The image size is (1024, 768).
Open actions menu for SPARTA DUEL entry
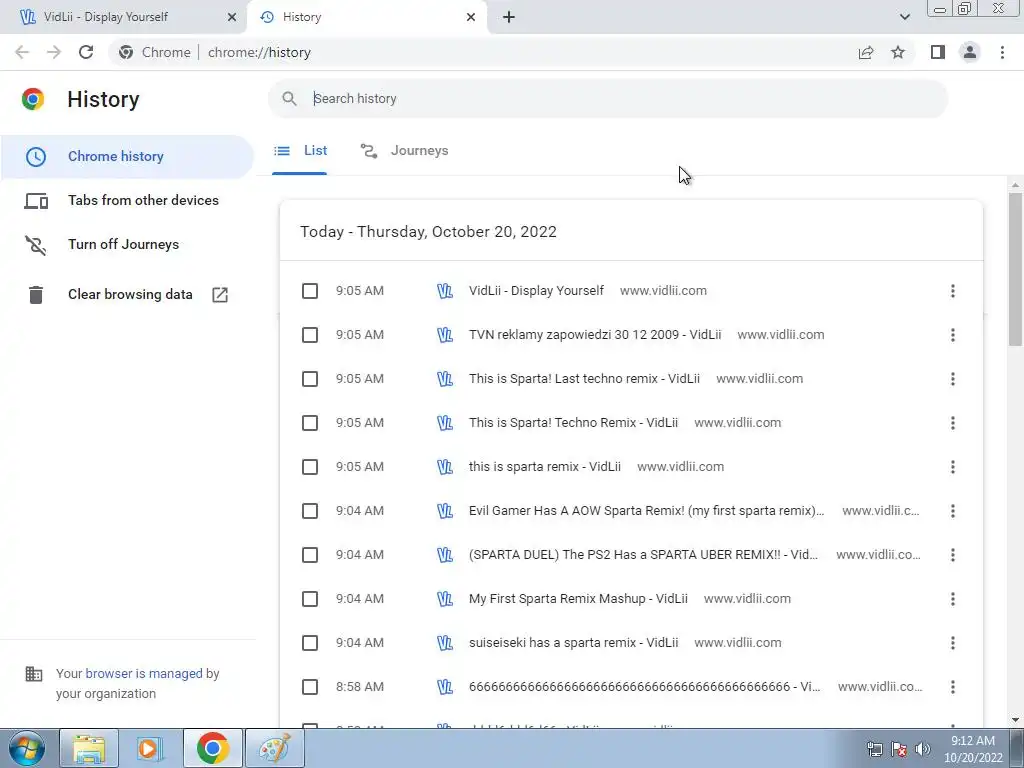pyautogui.click(x=953, y=555)
